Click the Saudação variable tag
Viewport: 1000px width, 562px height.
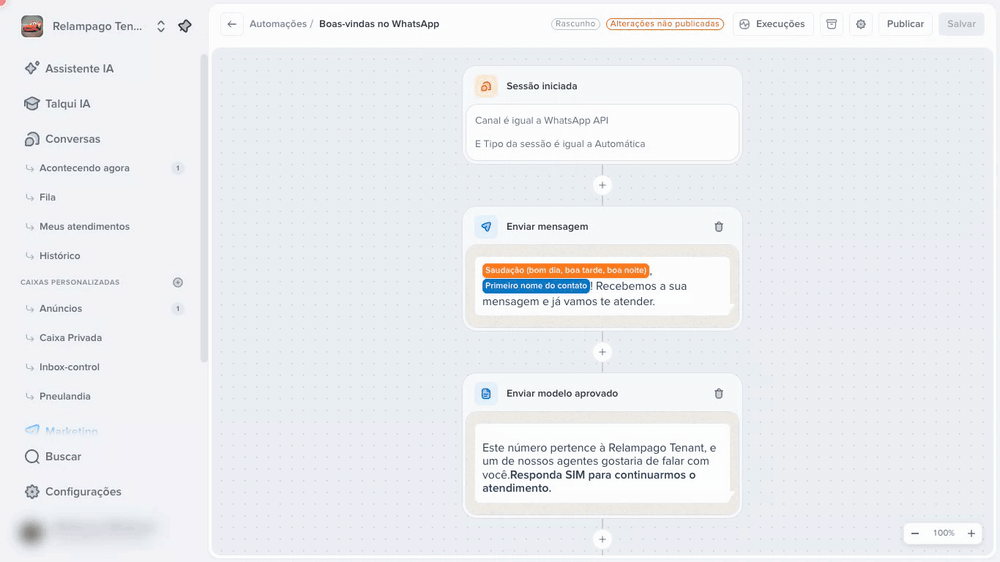[x=566, y=270]
